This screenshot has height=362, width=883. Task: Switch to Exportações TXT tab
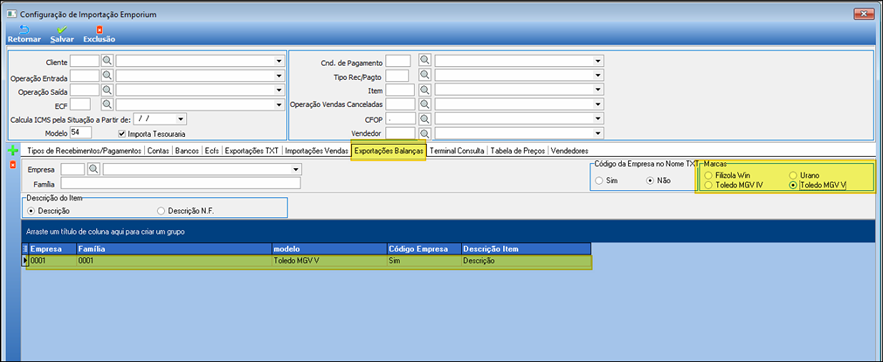[x=252, y=151]
